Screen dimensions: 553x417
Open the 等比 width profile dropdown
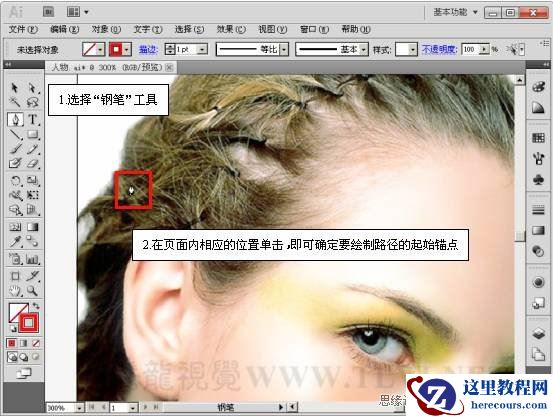click(284, 50)
